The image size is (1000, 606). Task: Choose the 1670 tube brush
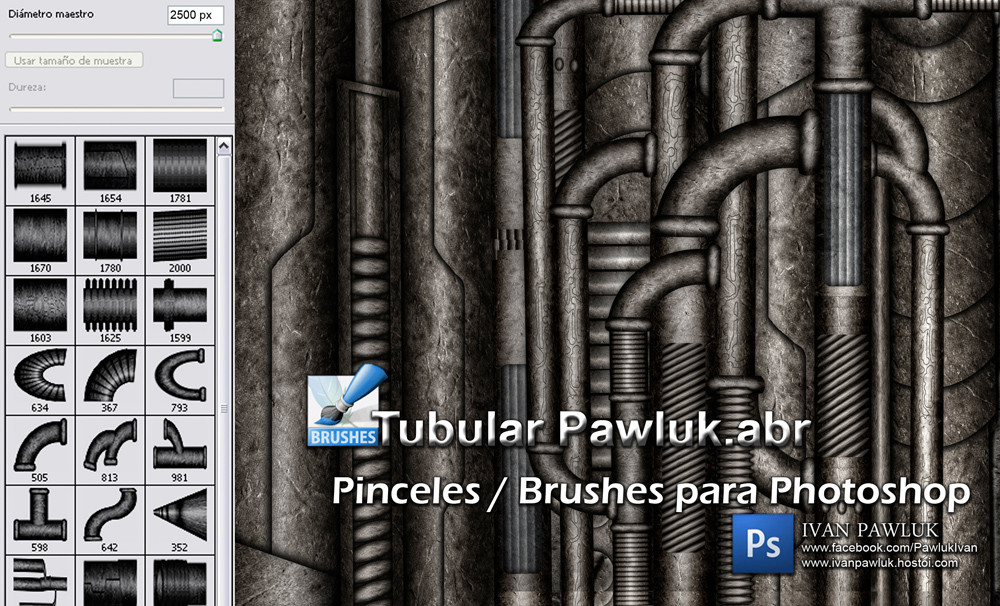coord(40,240)
